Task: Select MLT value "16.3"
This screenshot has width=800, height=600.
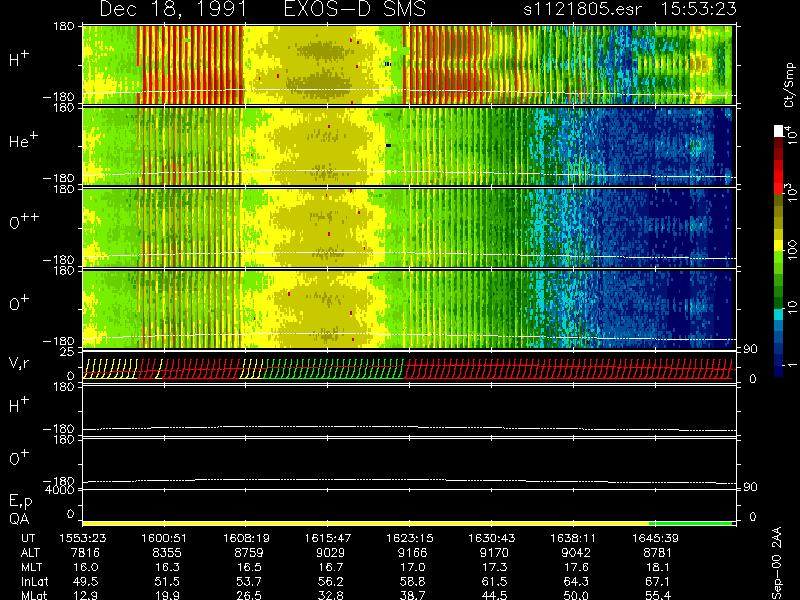Action: pos(167,567)
